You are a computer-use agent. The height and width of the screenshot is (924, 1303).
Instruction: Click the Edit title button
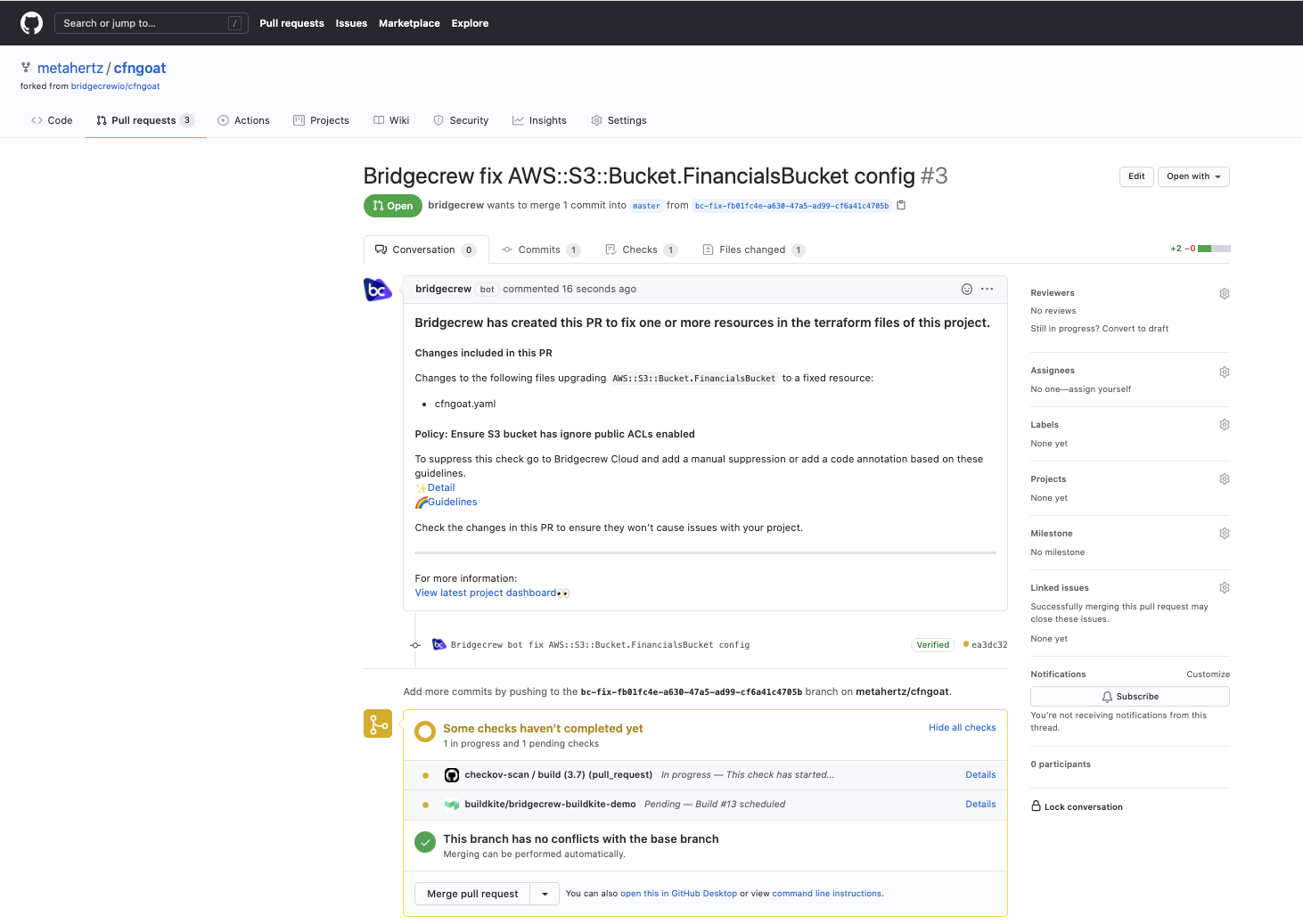[x=1136, y=176]
